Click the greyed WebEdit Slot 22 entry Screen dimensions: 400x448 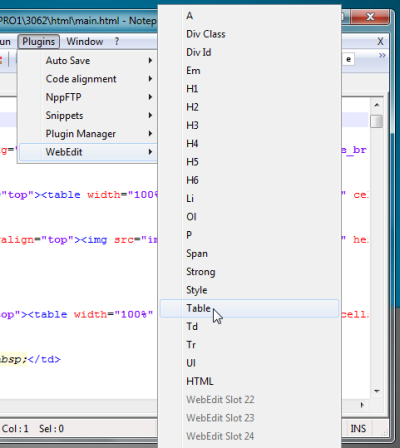pos(249,400)
